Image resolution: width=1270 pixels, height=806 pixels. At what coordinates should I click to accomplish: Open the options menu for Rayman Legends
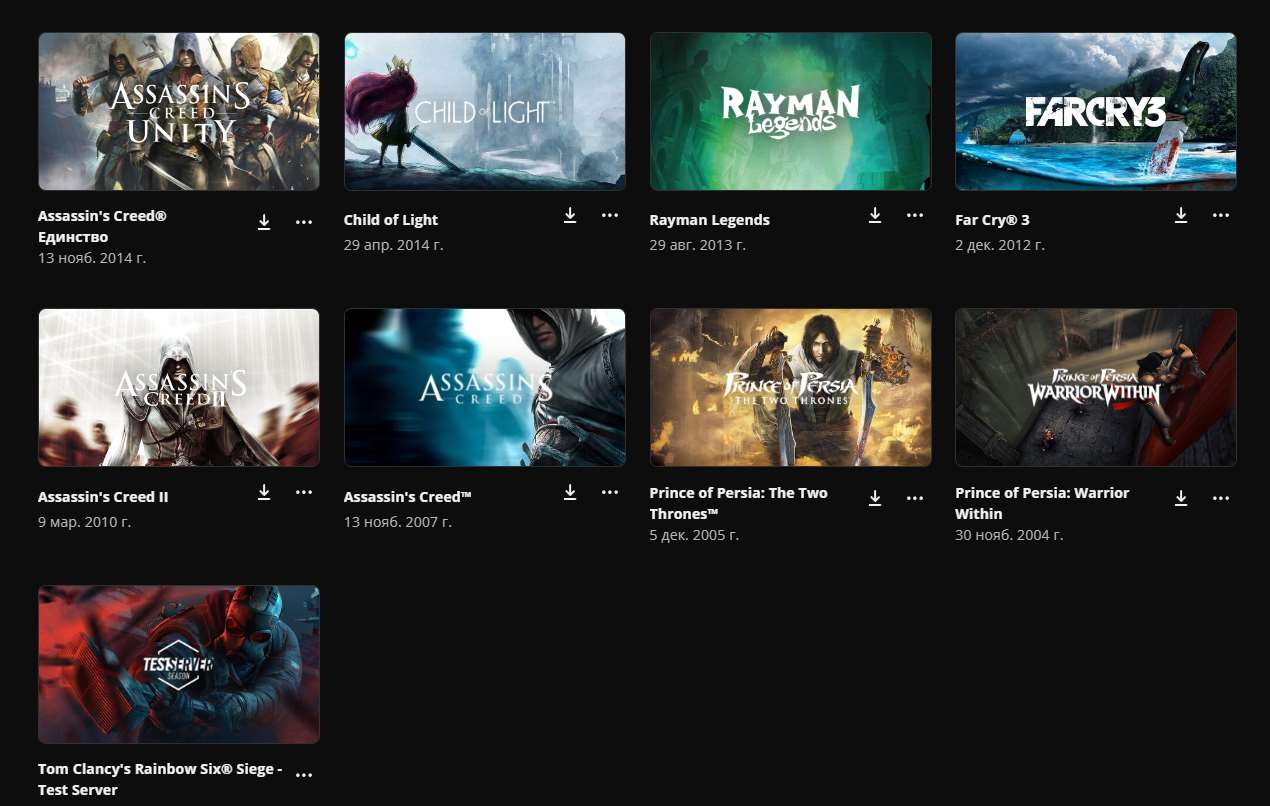915,215
